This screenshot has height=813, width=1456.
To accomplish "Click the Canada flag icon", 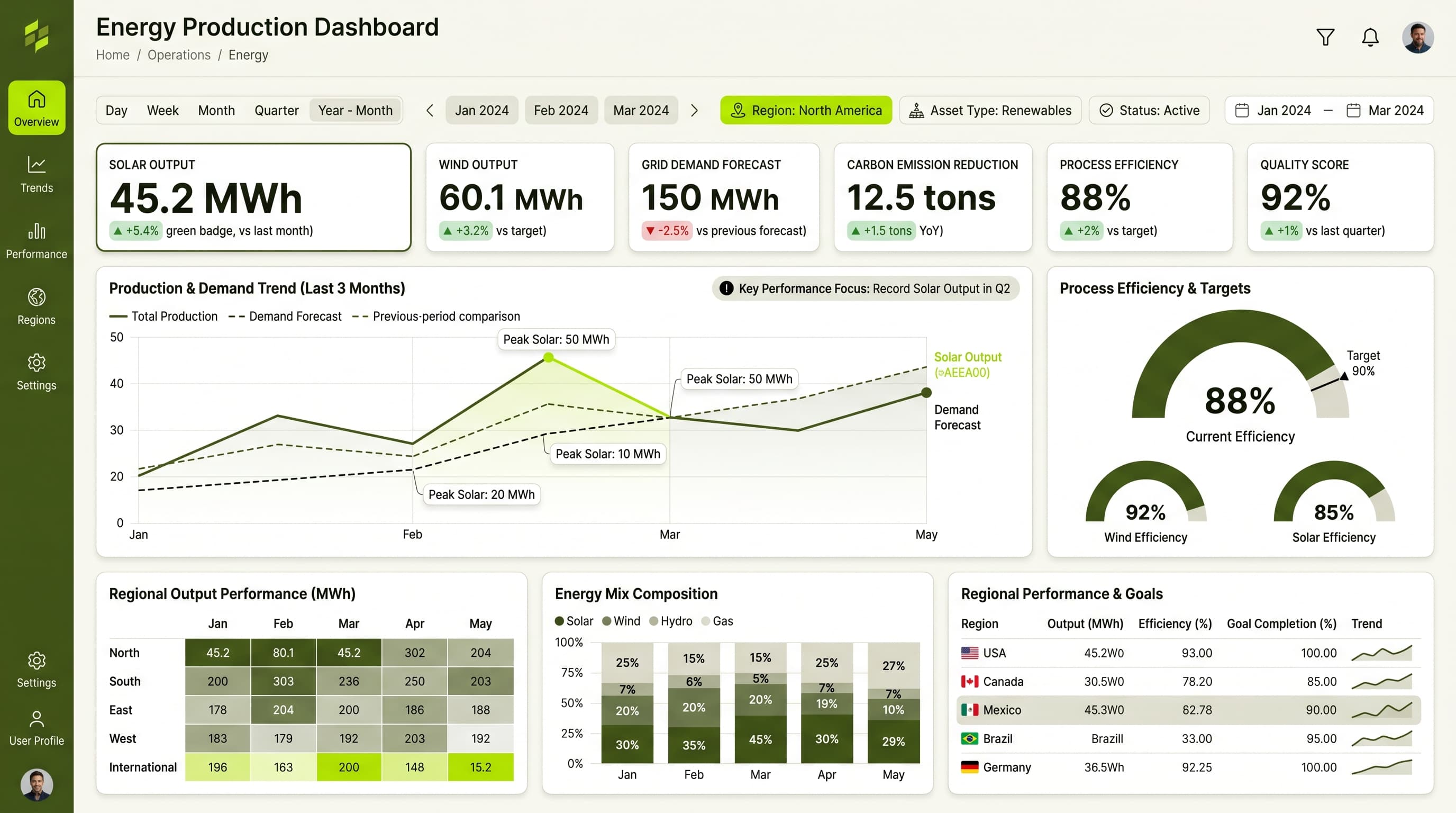I will (970, 681).
